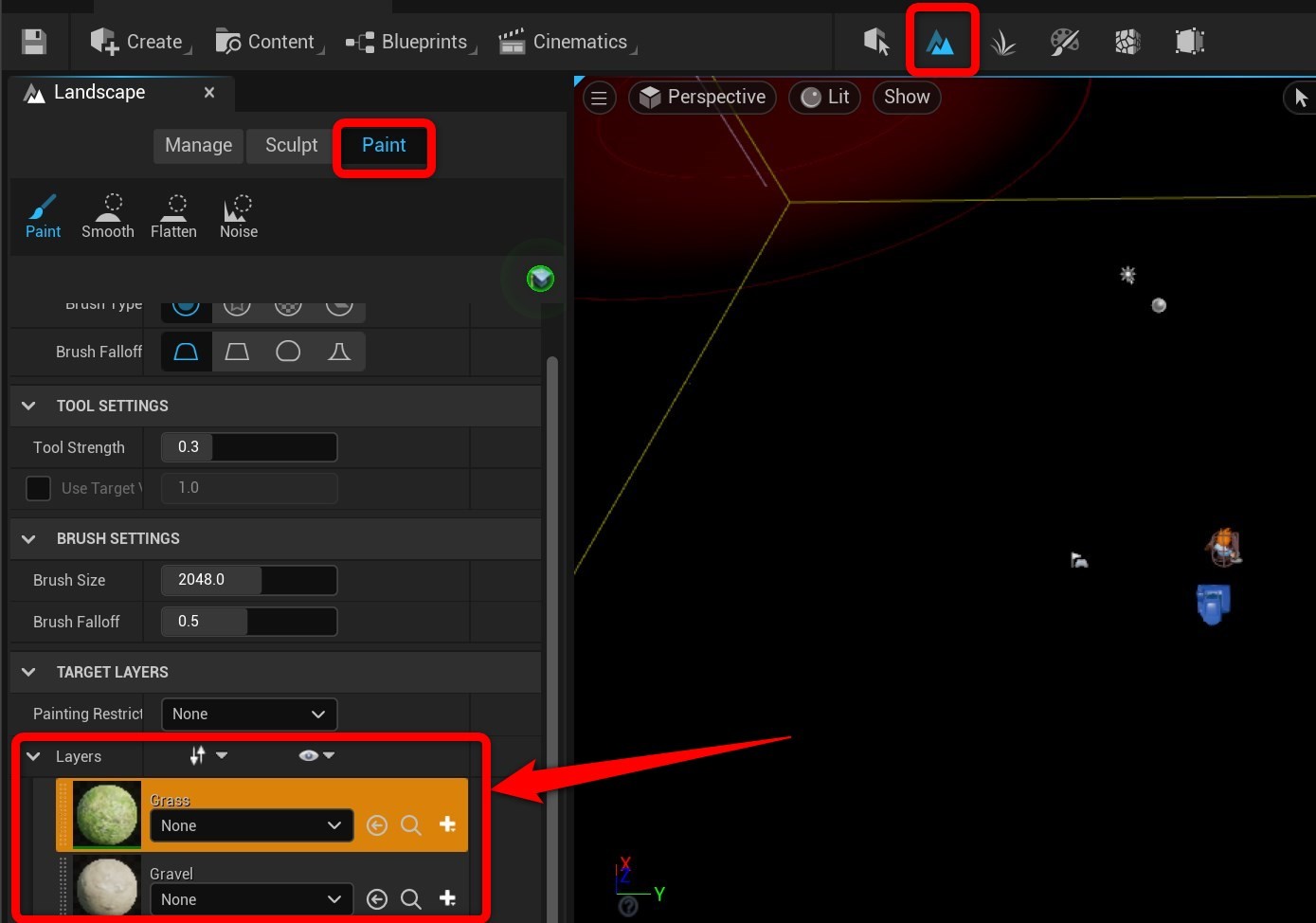1316x923 pixels.
Task: Select the Spherical brush falloff shape
Action: point(288,352)
